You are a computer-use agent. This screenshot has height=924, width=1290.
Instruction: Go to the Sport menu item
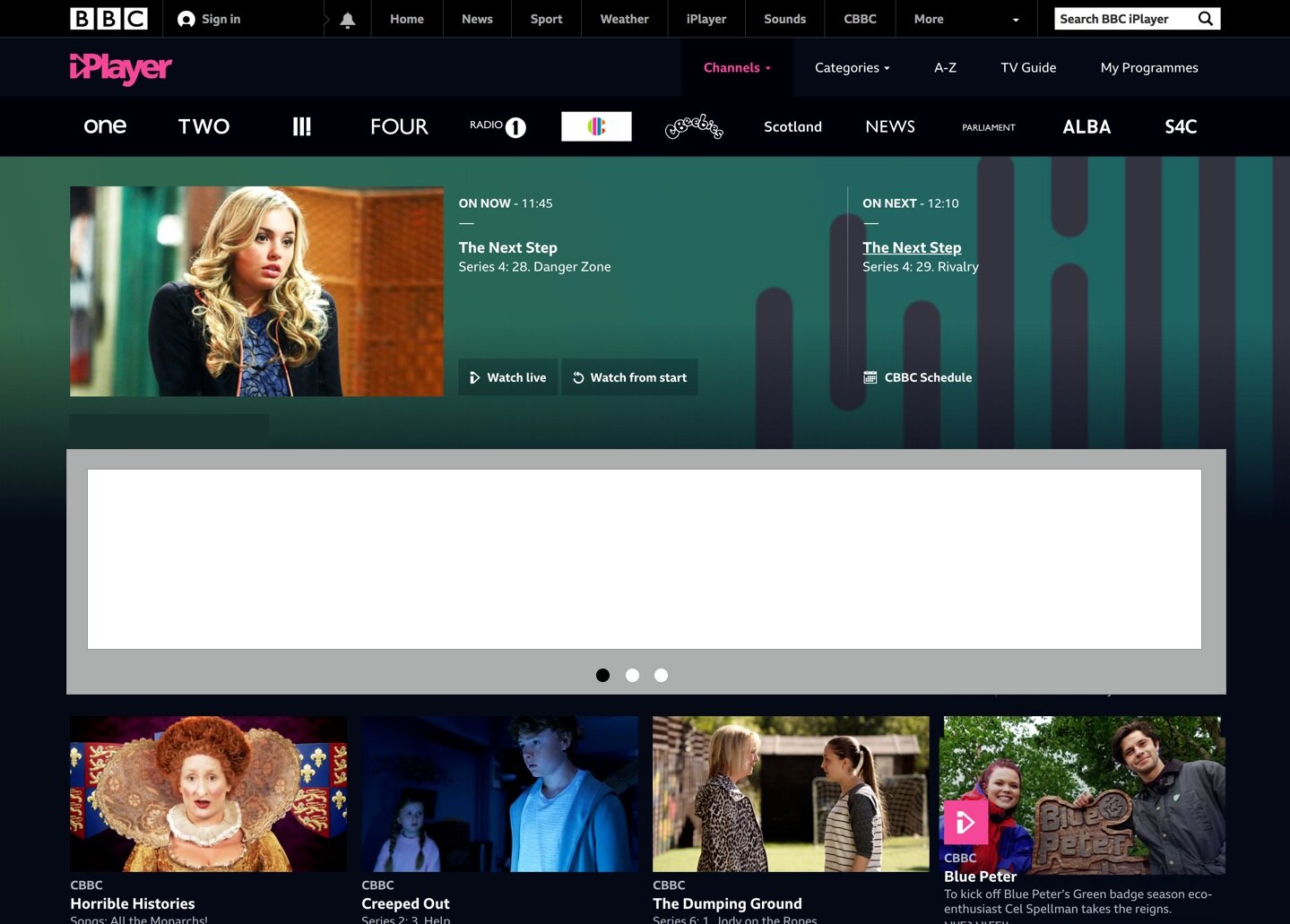point(546,19)
